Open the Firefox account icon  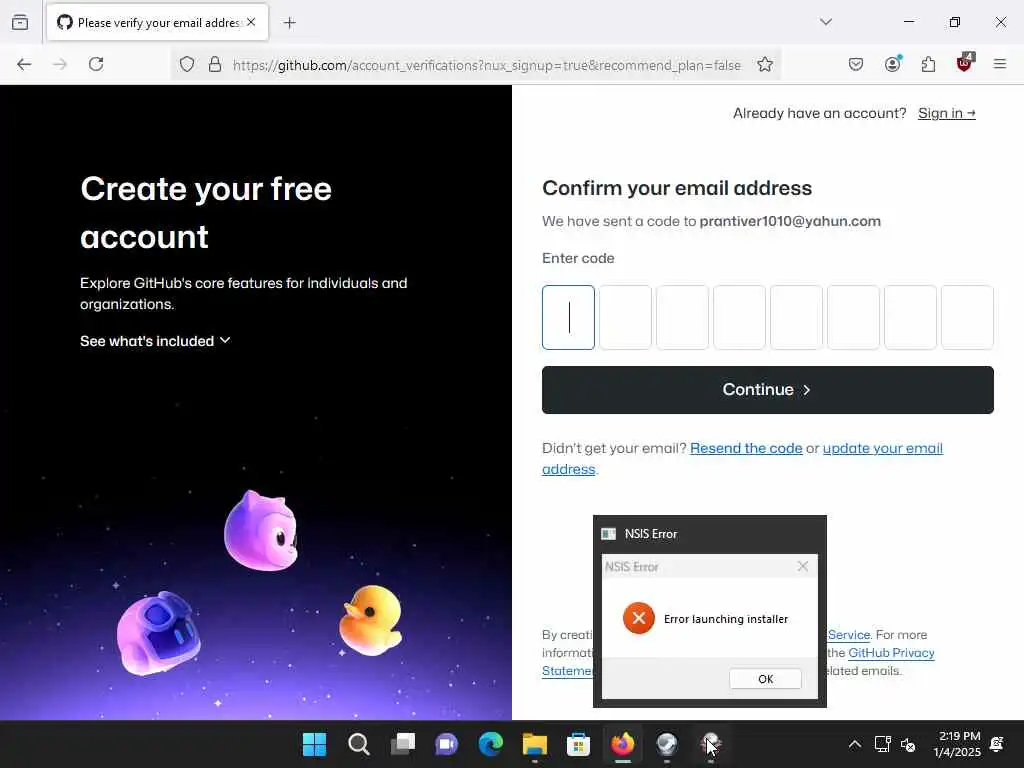[x=893, y=64]
